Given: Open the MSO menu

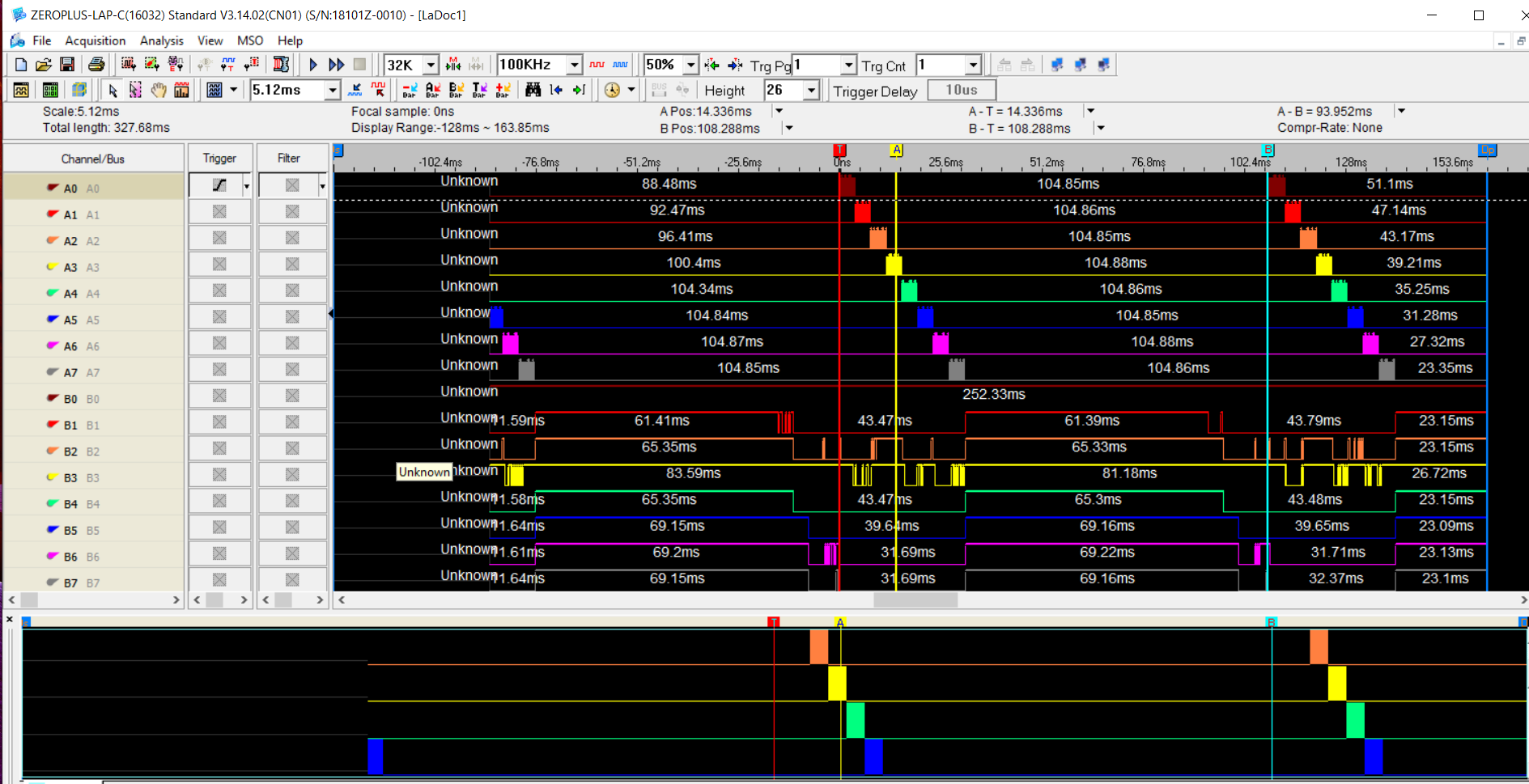Looking at the screenshot, I should coord(250,40).
